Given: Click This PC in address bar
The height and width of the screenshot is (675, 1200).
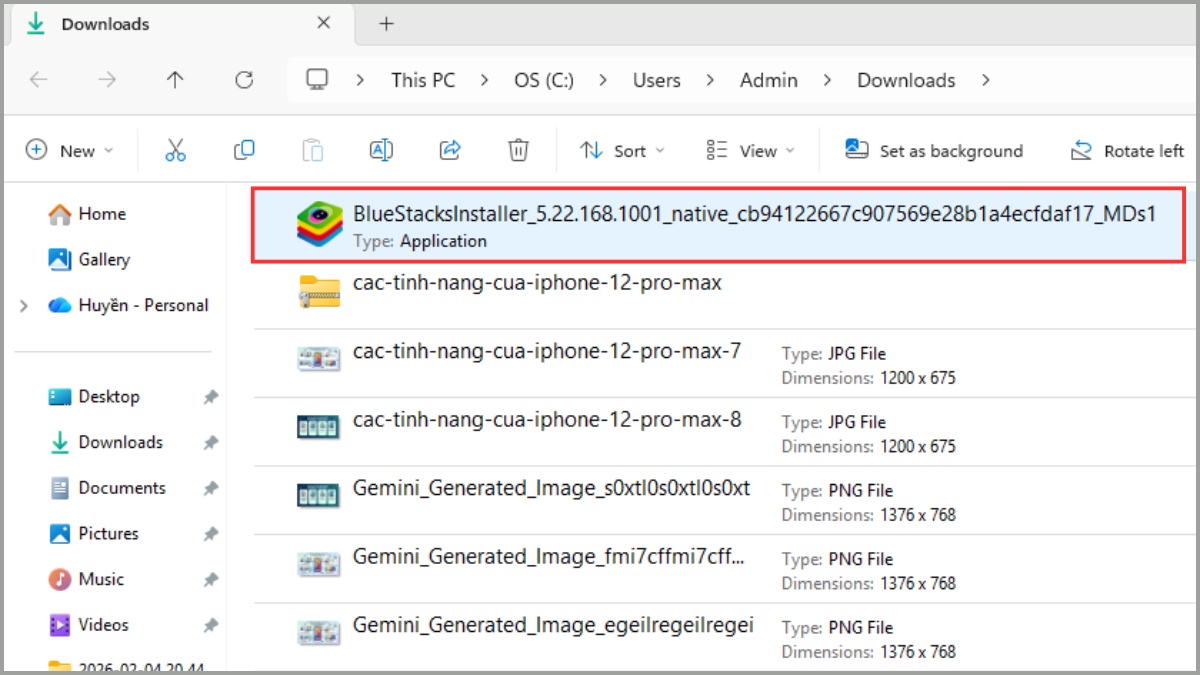Looking at the screenshot, I should coord(423,80).
